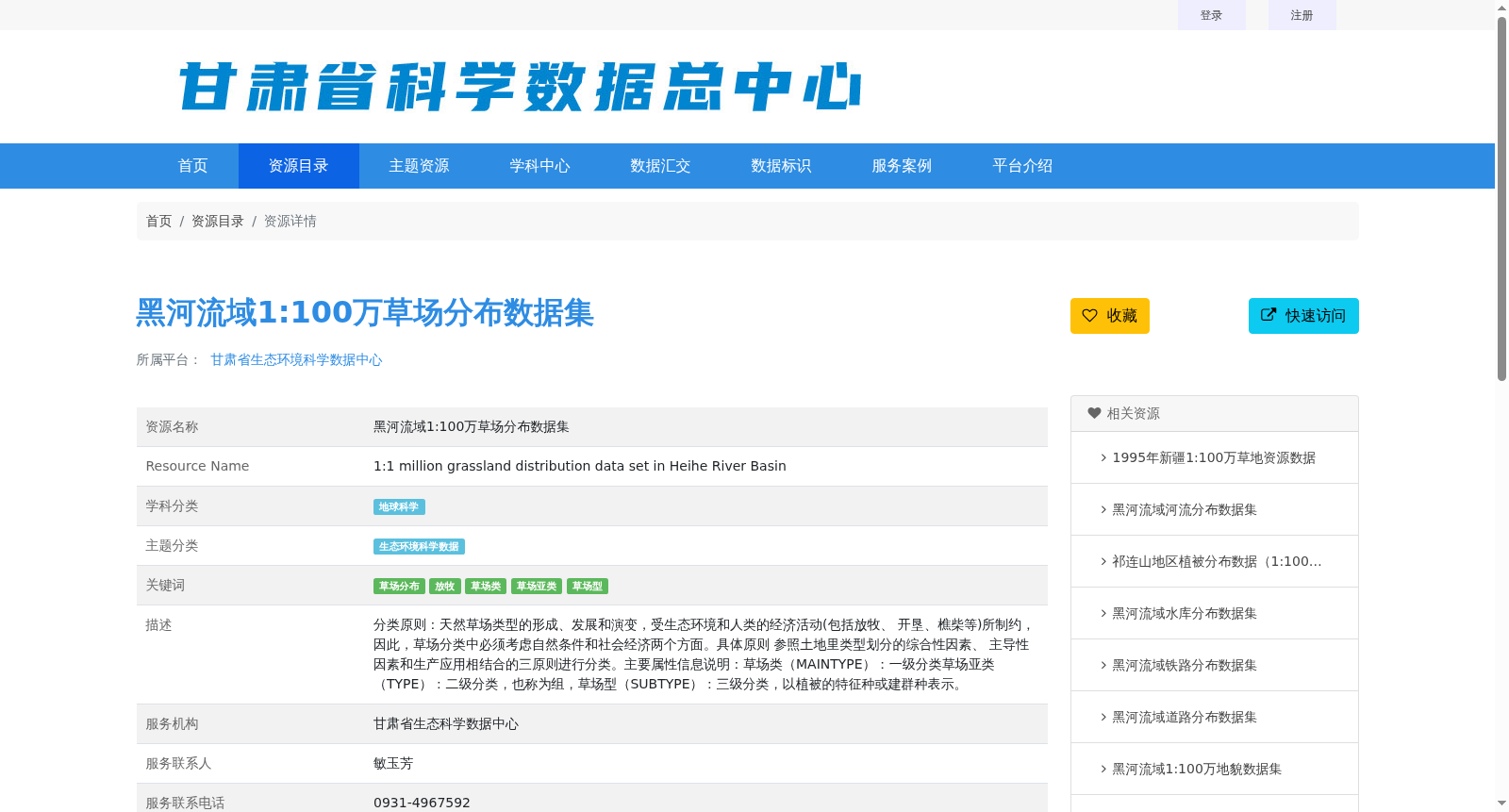Open the 主题资源 menu item
1509x812 pixels.
420,166
